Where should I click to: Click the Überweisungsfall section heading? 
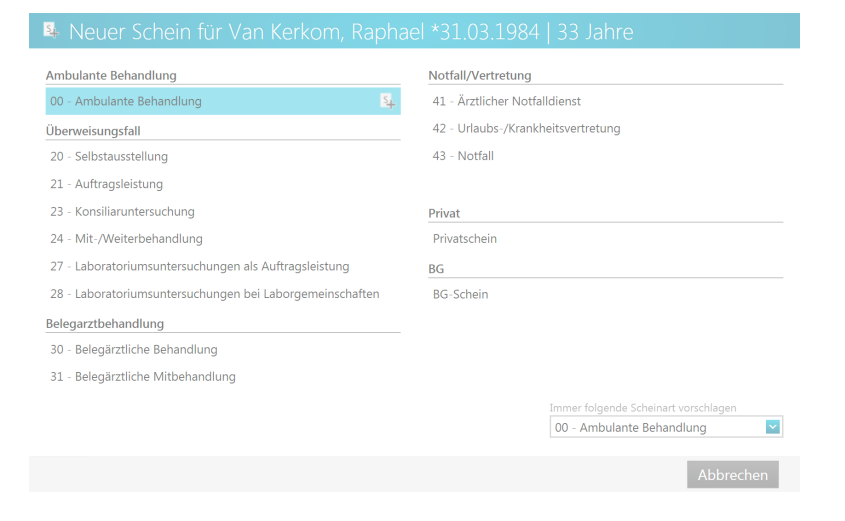coord(93,131)
